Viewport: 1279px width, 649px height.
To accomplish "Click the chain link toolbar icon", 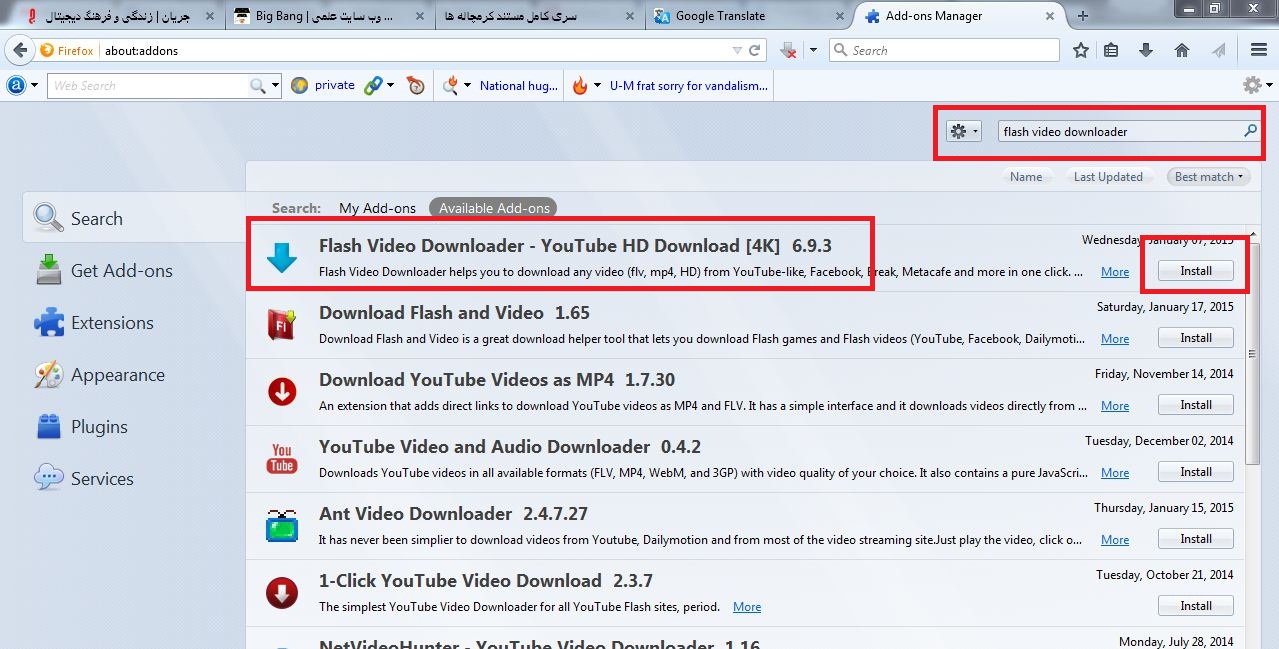I will click(x=372, y=86).
